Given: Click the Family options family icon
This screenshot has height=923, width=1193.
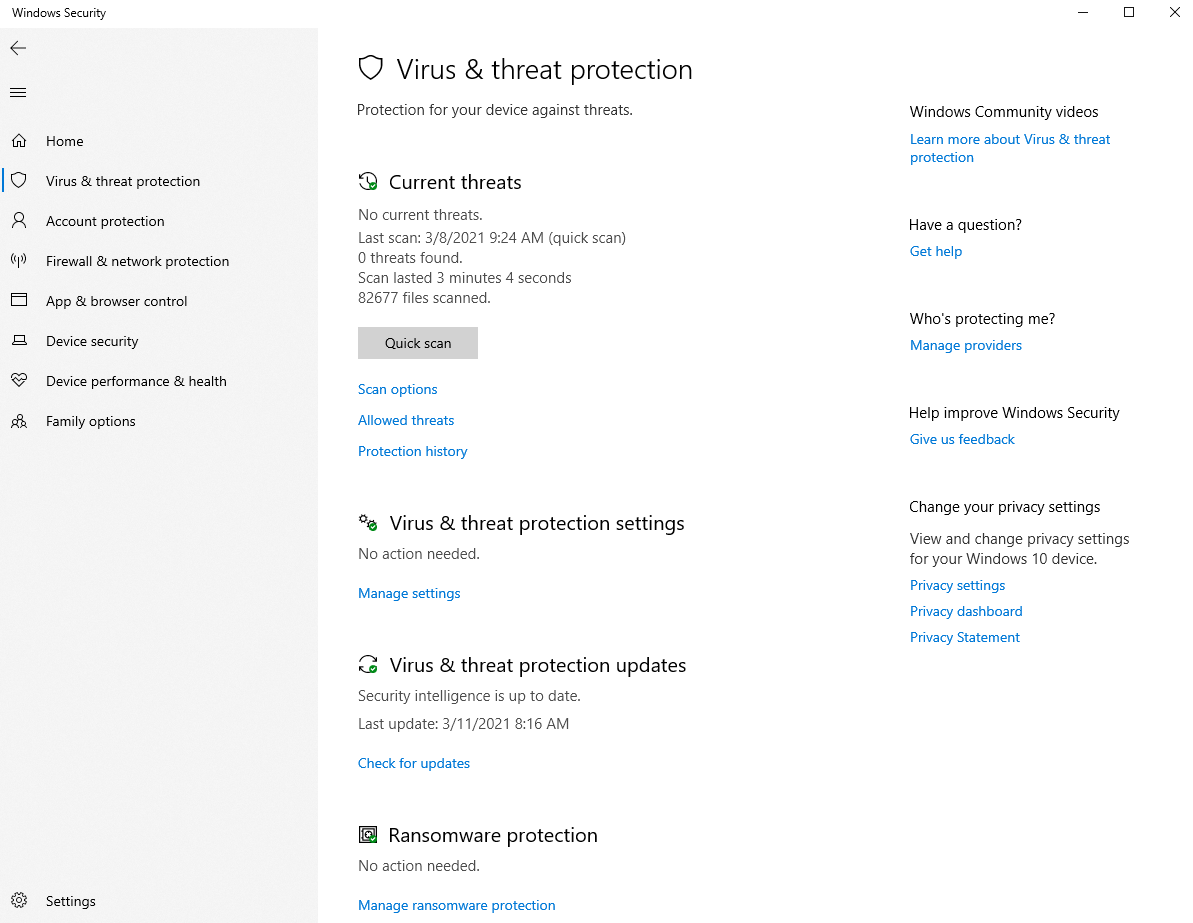Looking at the screenshot, I should [19, 421].
